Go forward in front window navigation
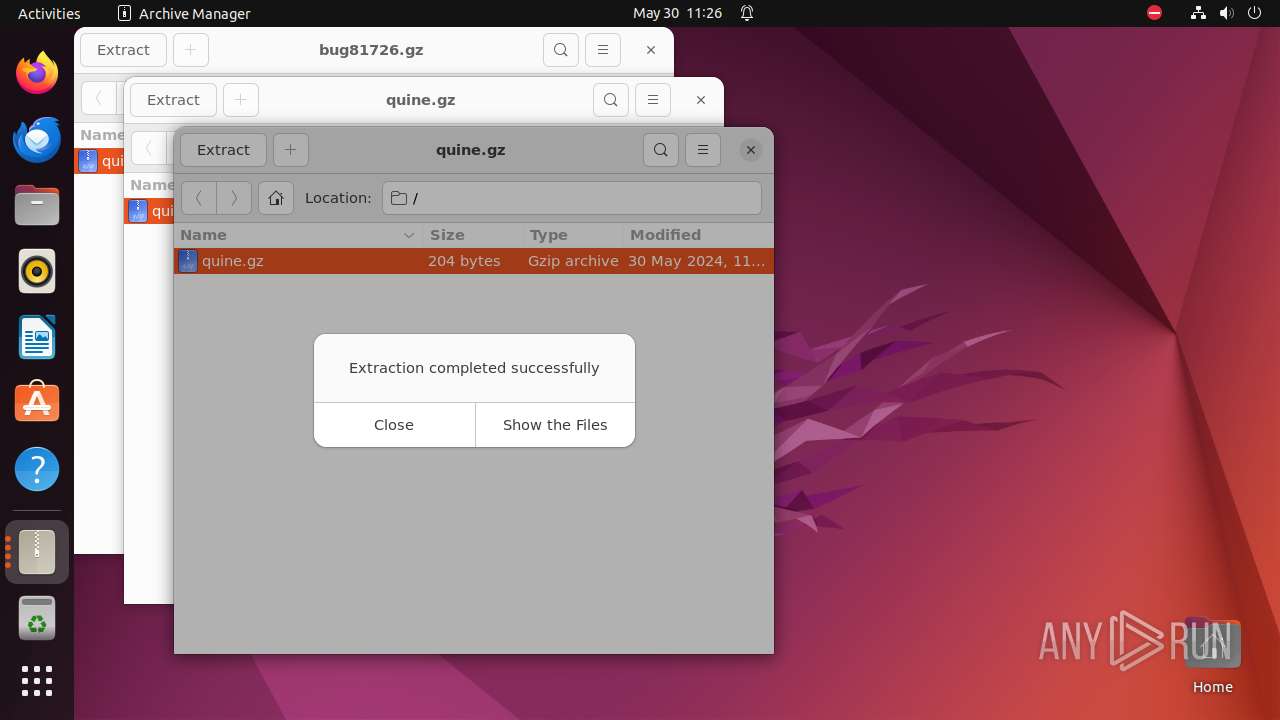The image size is (1280, 720). [234, 198]
